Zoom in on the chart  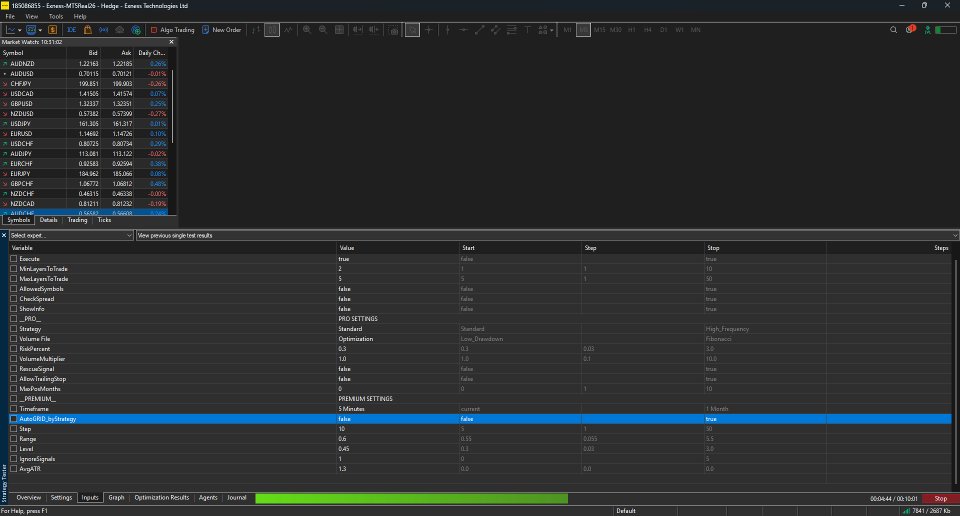pos(307,29)
